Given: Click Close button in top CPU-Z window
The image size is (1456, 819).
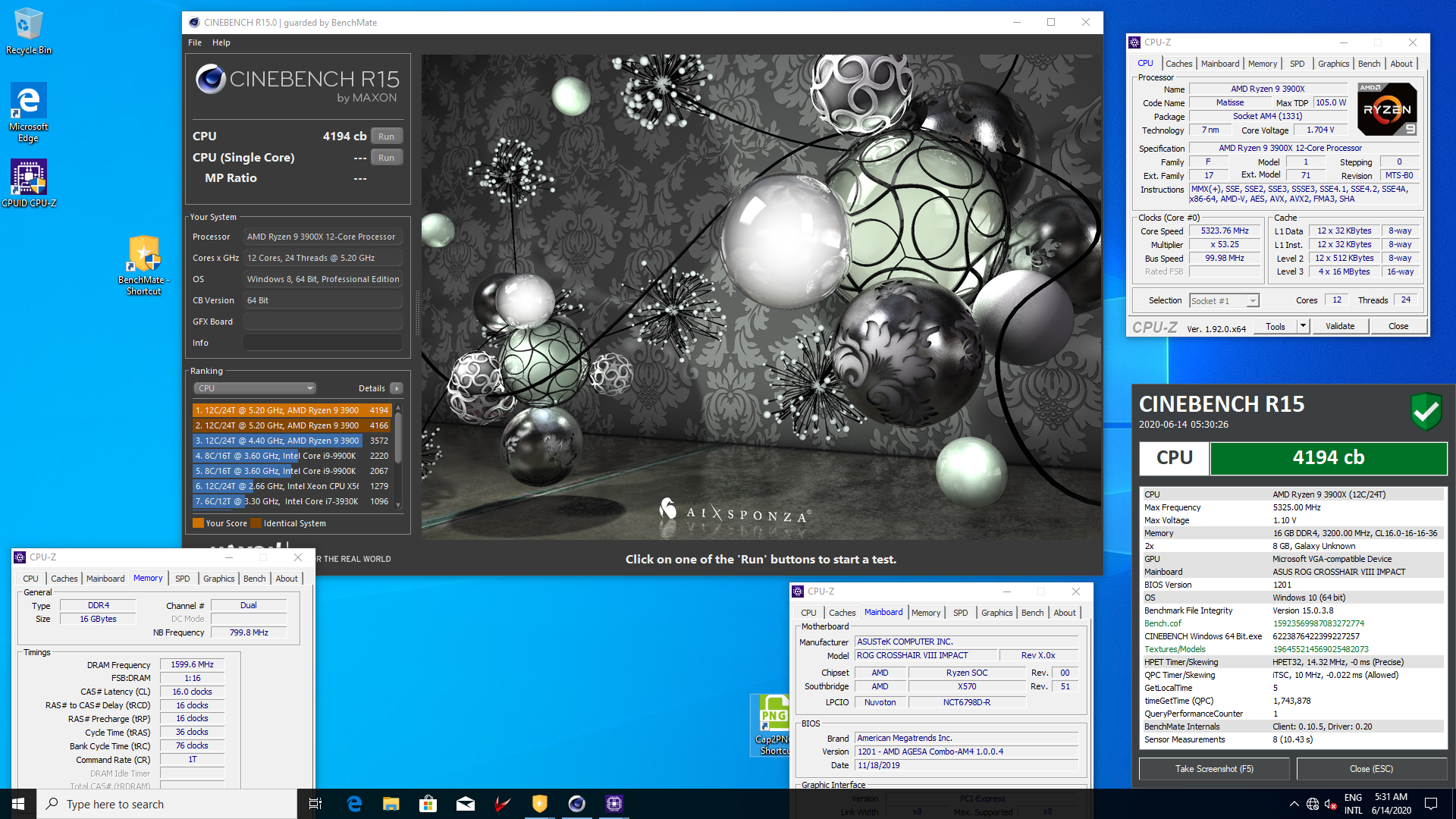Looking at the screenshot, I should pos(1398,327).
